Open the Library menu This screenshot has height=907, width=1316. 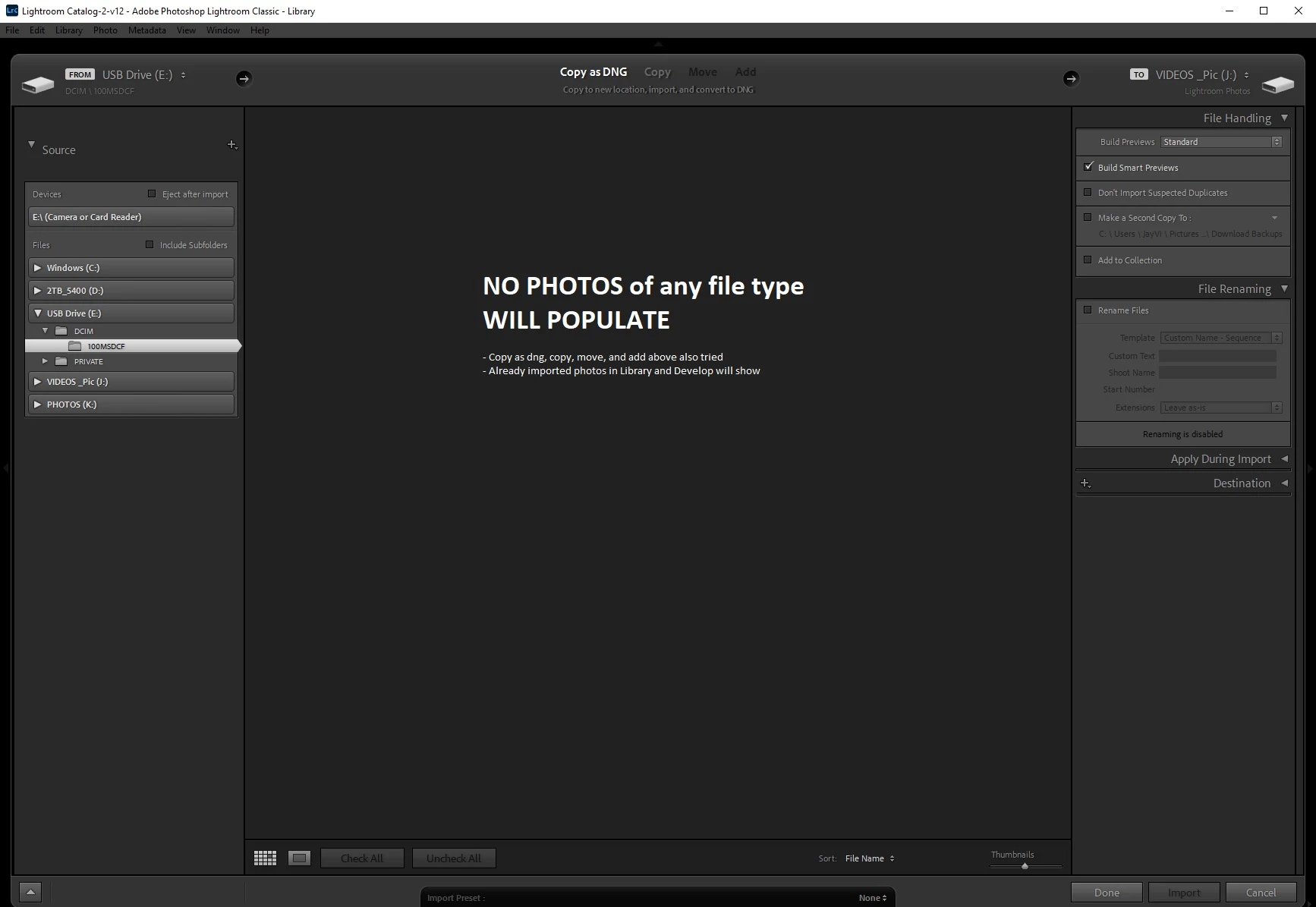69,30
